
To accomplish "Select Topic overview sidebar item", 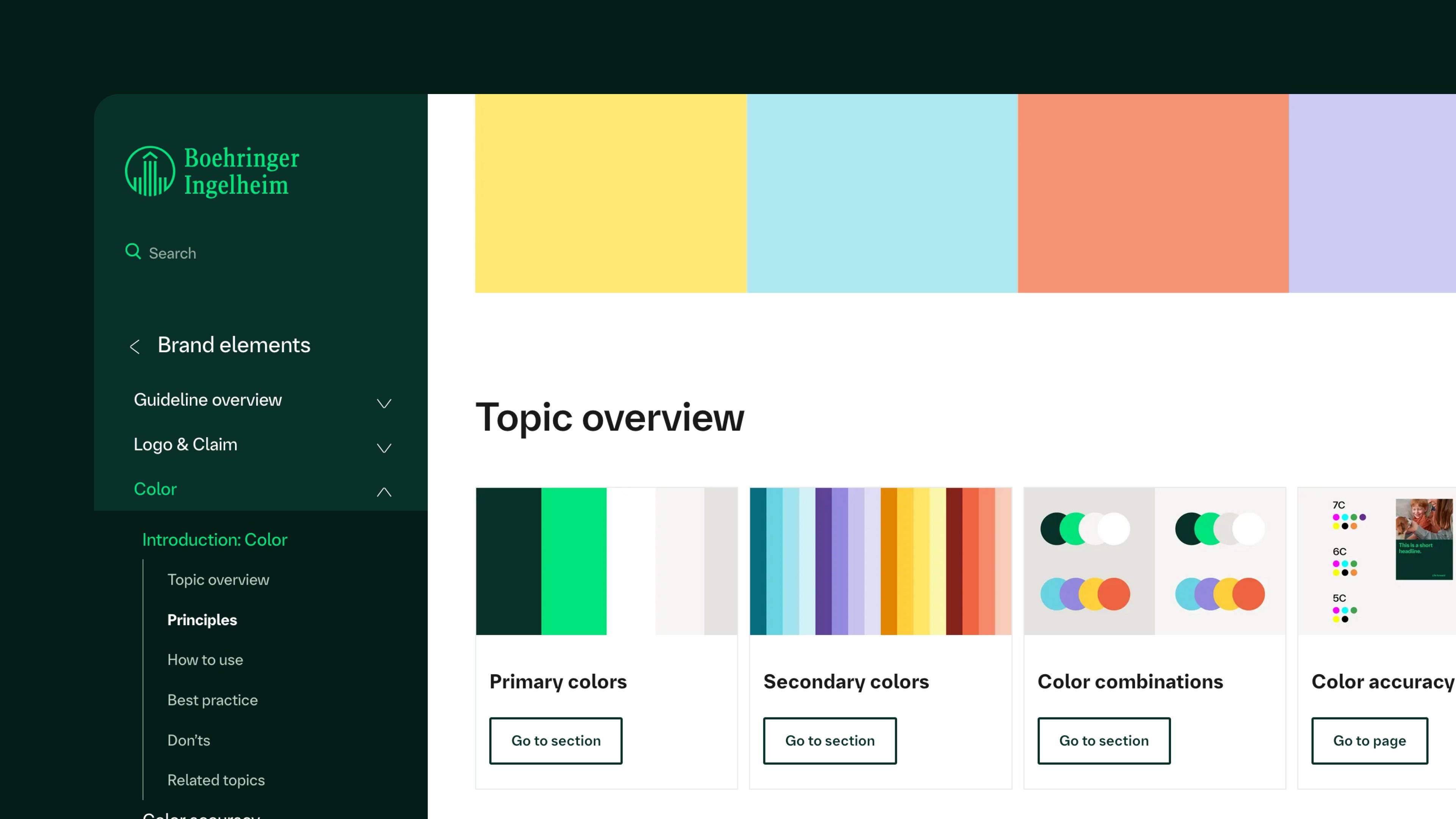I will pos(218,580).
